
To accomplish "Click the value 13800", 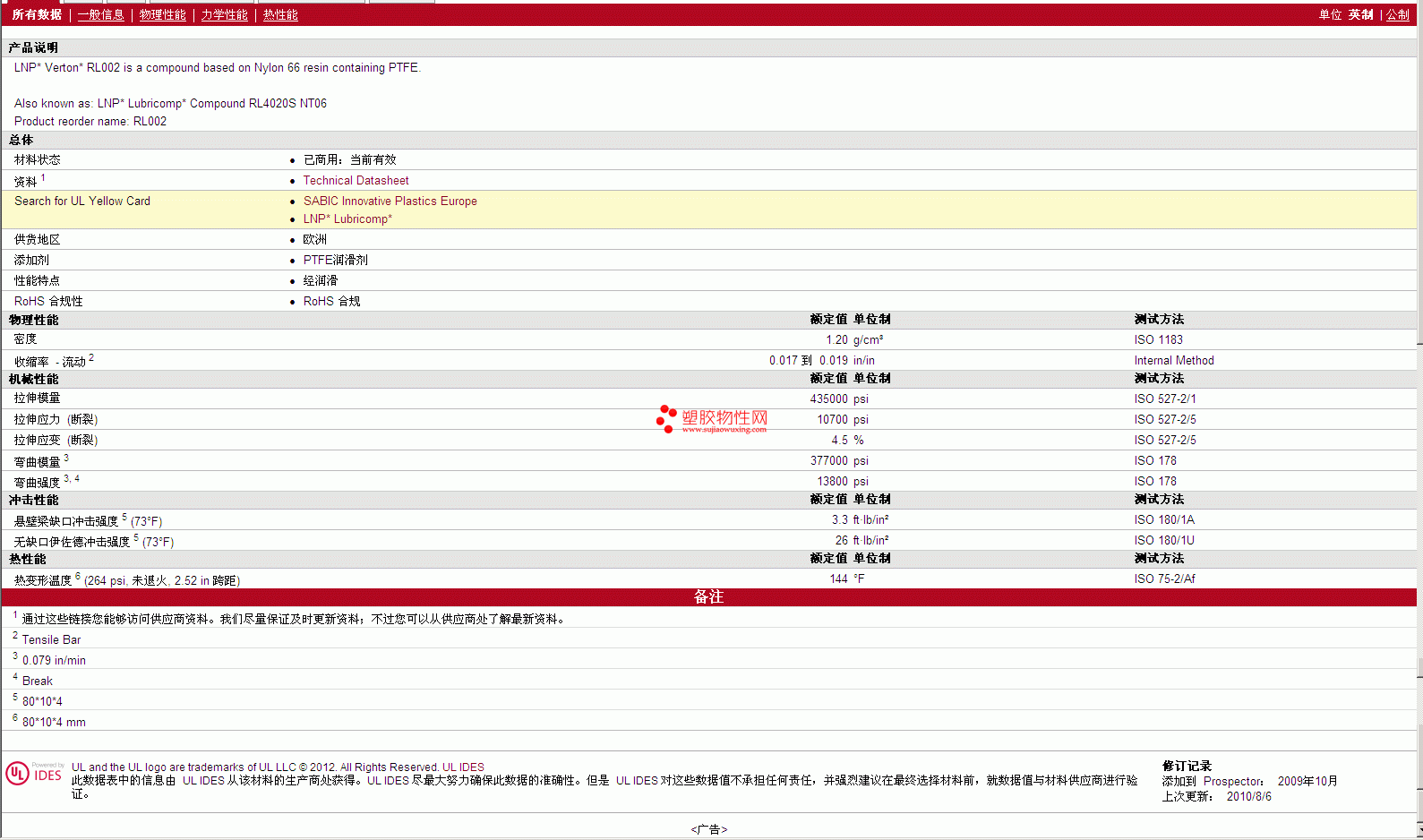I will pyautogui.click(x=832, y=482).
